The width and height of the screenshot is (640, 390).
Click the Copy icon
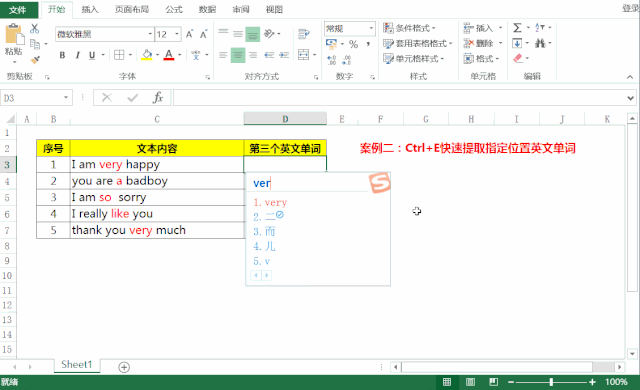35,44
